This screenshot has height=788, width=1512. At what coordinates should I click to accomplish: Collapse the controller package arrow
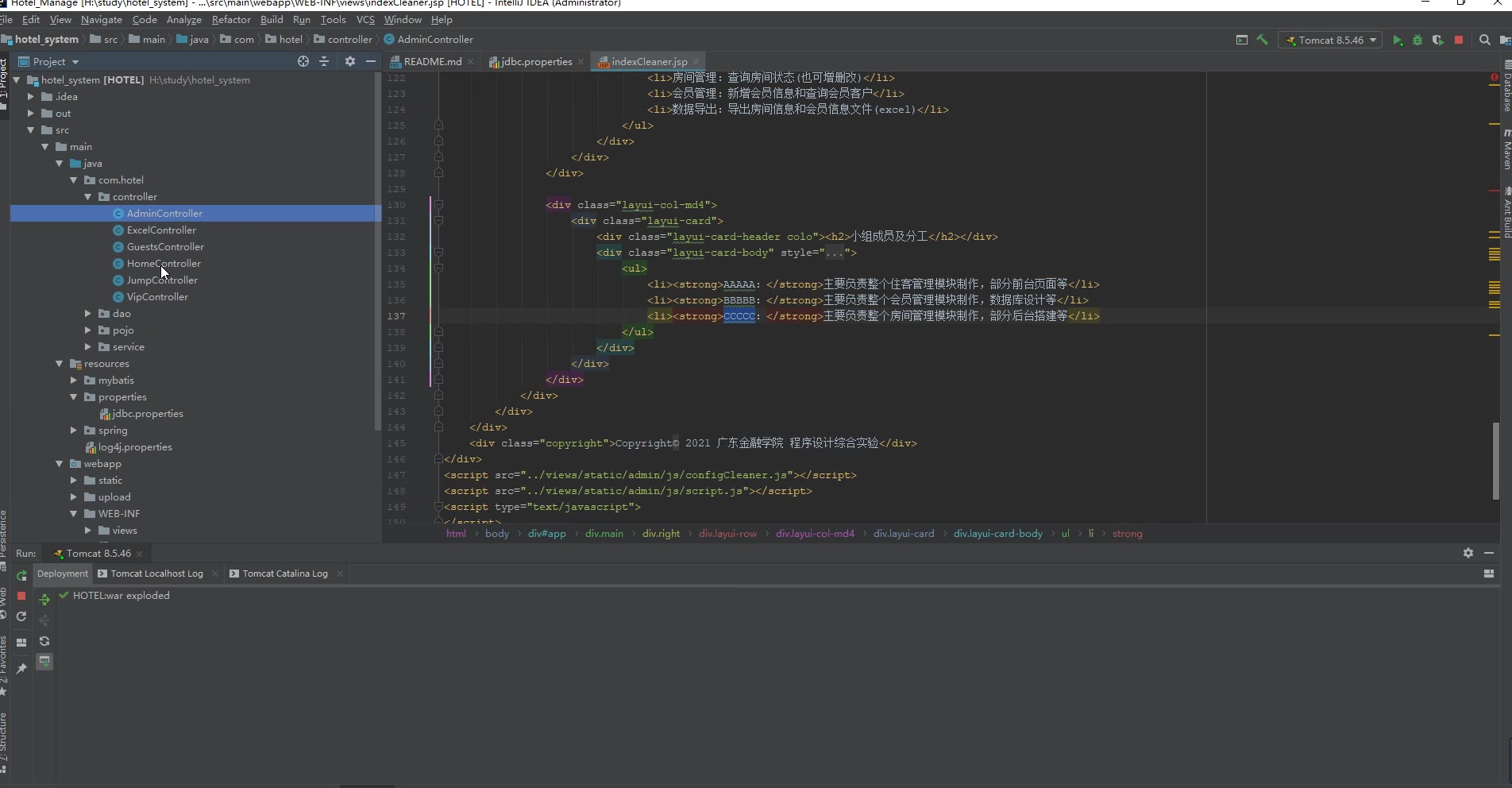click(x=88, y=197)
